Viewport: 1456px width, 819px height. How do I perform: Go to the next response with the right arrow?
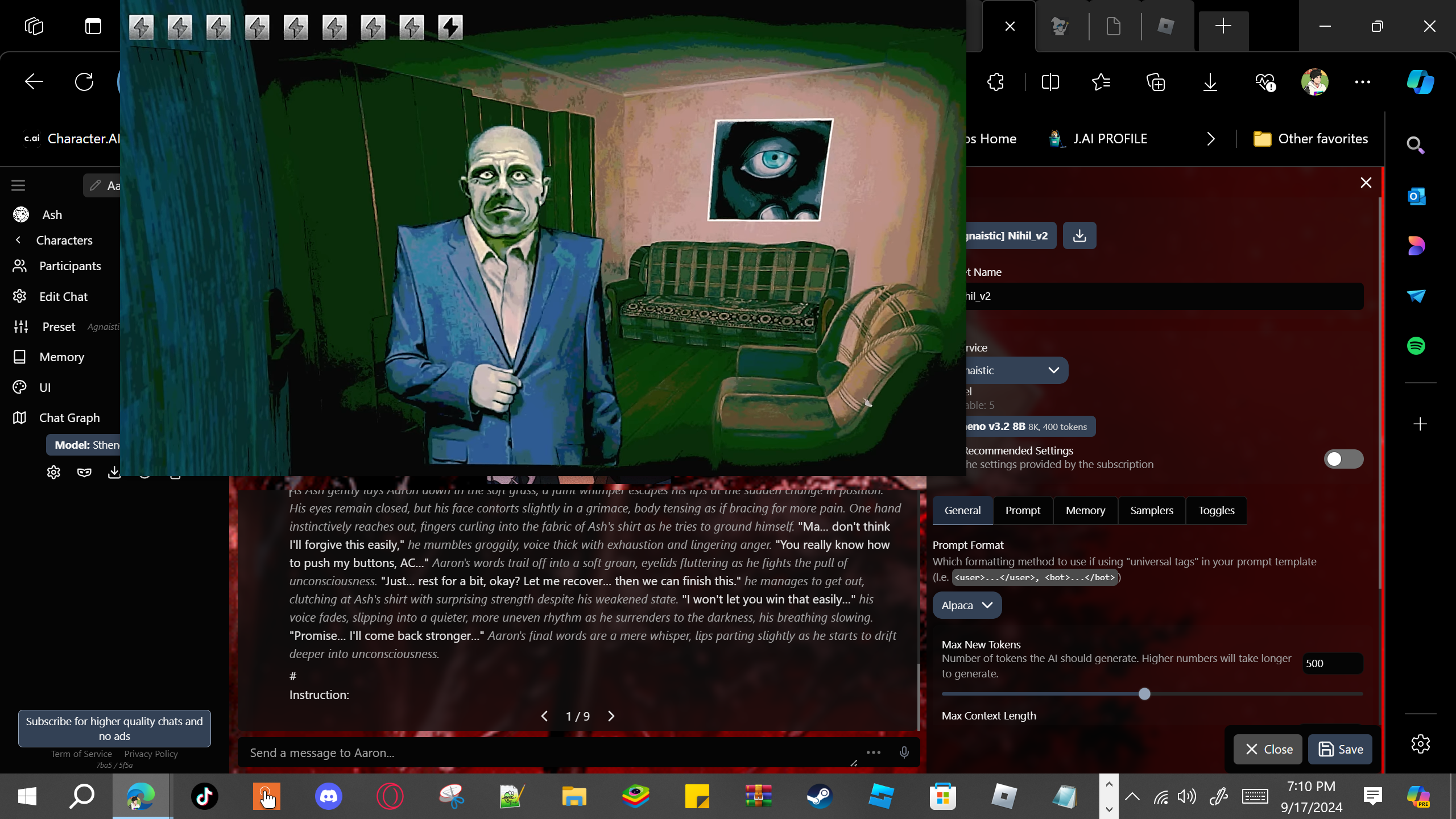pyautogui.click(x=611, y=716)
